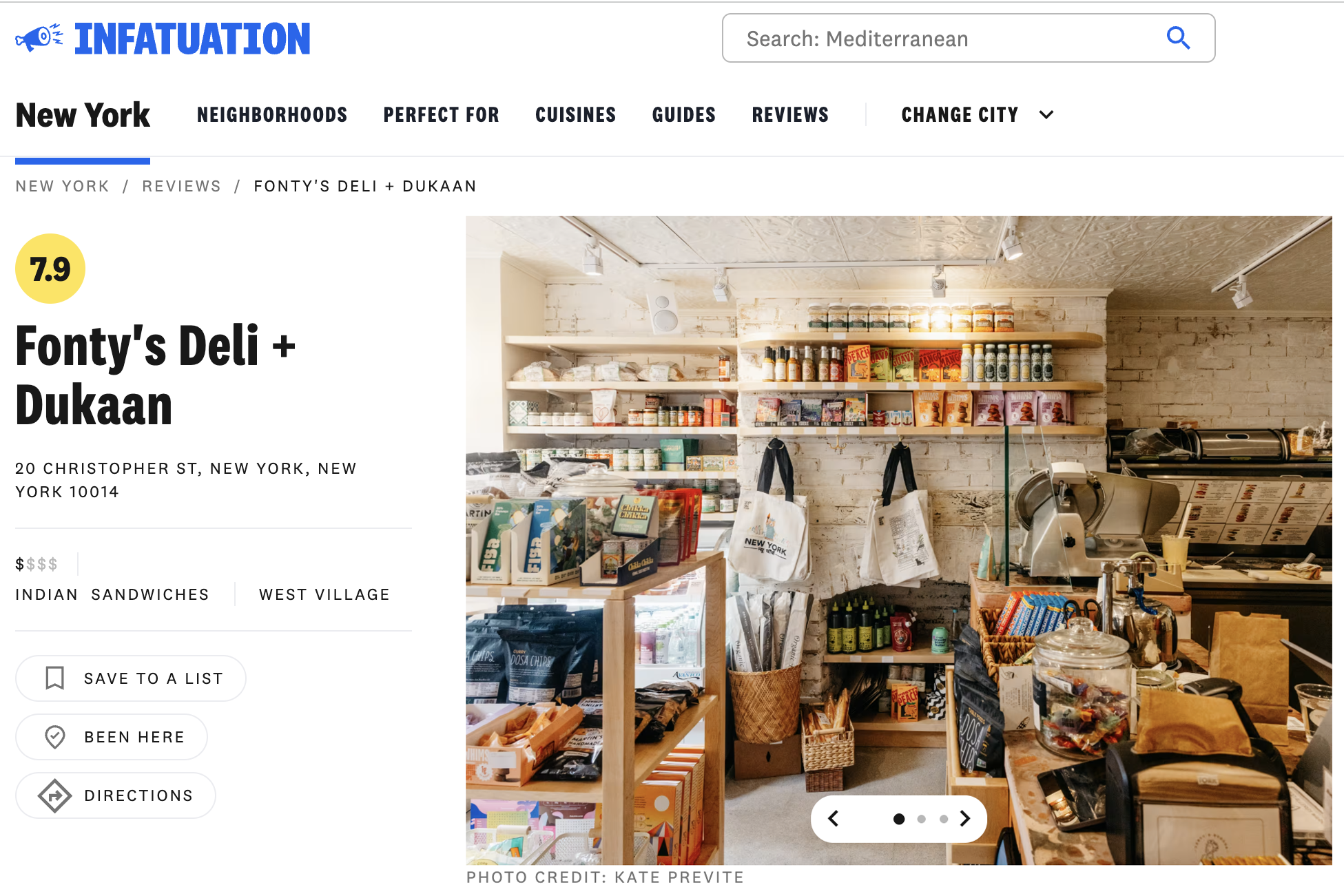
Task: Click the bookmark icon in Save to a List
Action: pos(55,678)
